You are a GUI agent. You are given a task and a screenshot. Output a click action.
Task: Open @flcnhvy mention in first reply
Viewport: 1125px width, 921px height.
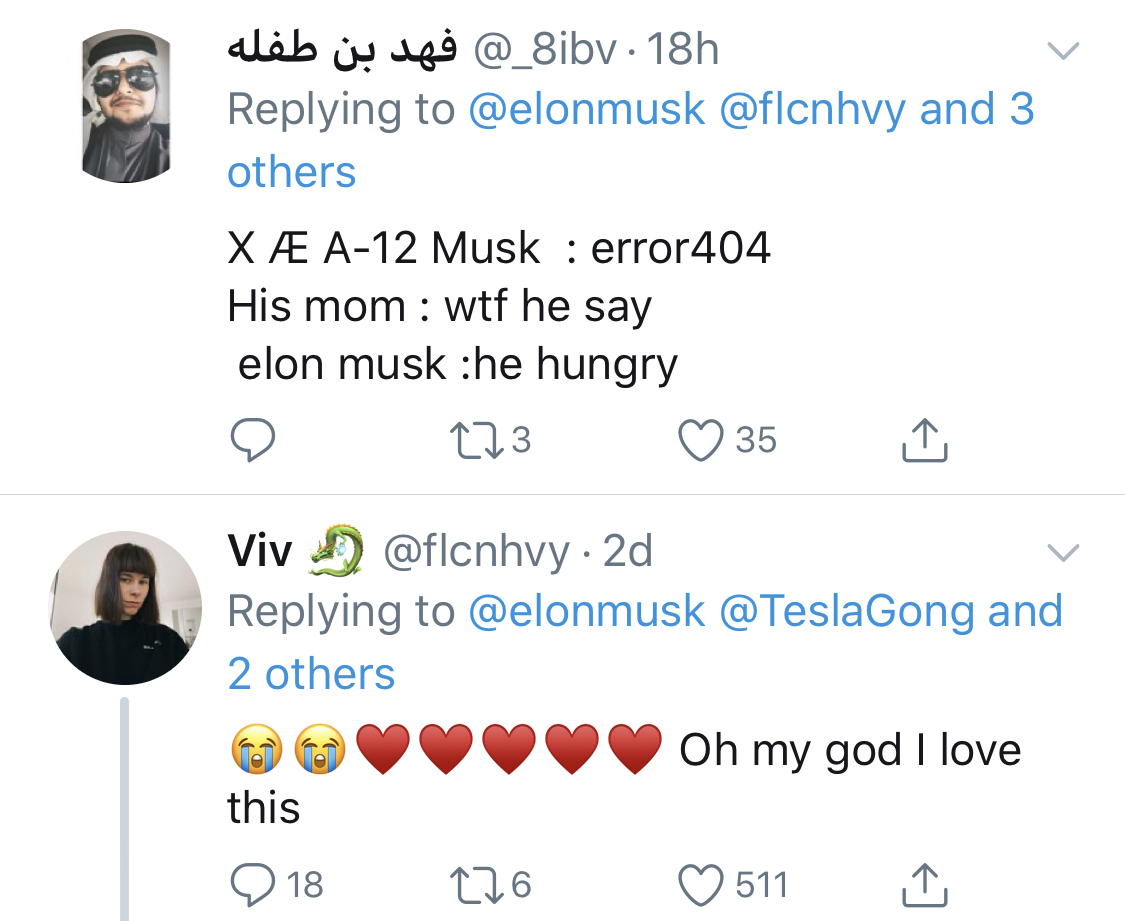813,110
